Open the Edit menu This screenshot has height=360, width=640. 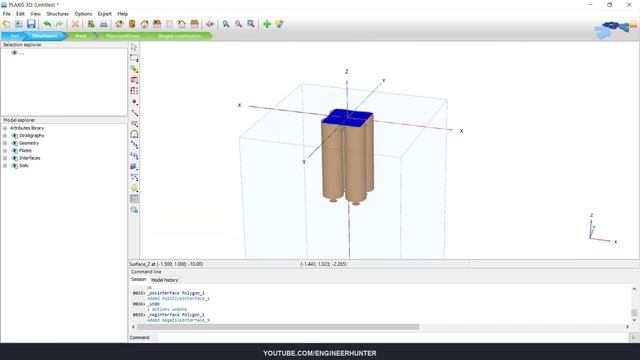click(20, 13)
